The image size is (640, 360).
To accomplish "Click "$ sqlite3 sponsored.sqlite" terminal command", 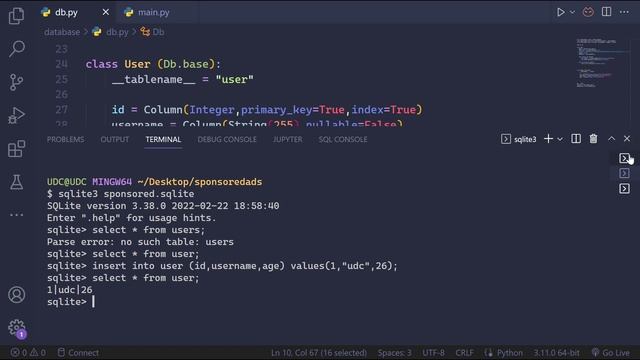I will pyautogui.click(x=120, y=194).
